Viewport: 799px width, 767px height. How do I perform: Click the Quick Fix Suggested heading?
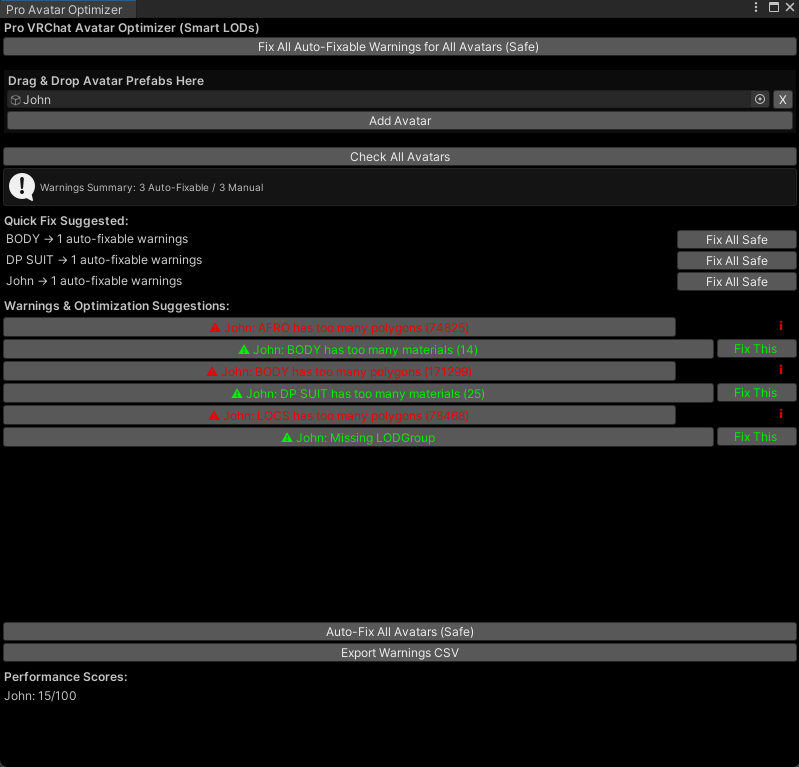click(66, 221)
